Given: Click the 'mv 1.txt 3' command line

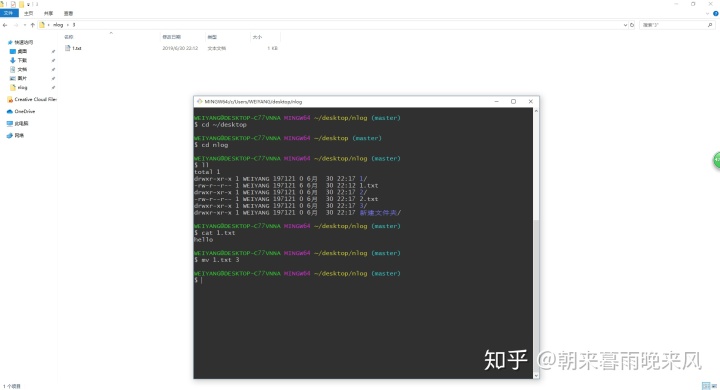Looking at the screenshot, I should pos(217,260).
